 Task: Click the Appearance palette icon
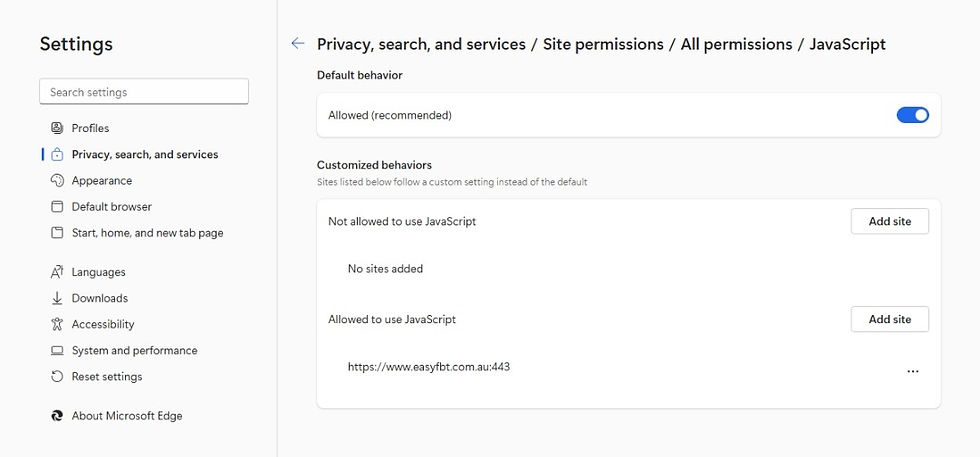coord(57,181)
